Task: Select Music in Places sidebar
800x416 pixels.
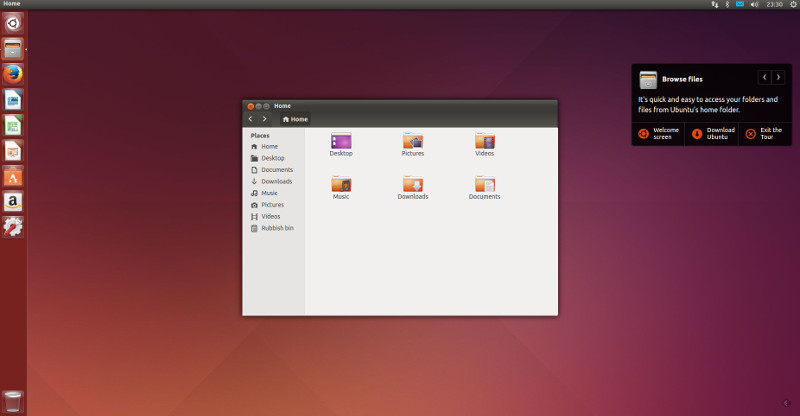Action: (269, 193)
